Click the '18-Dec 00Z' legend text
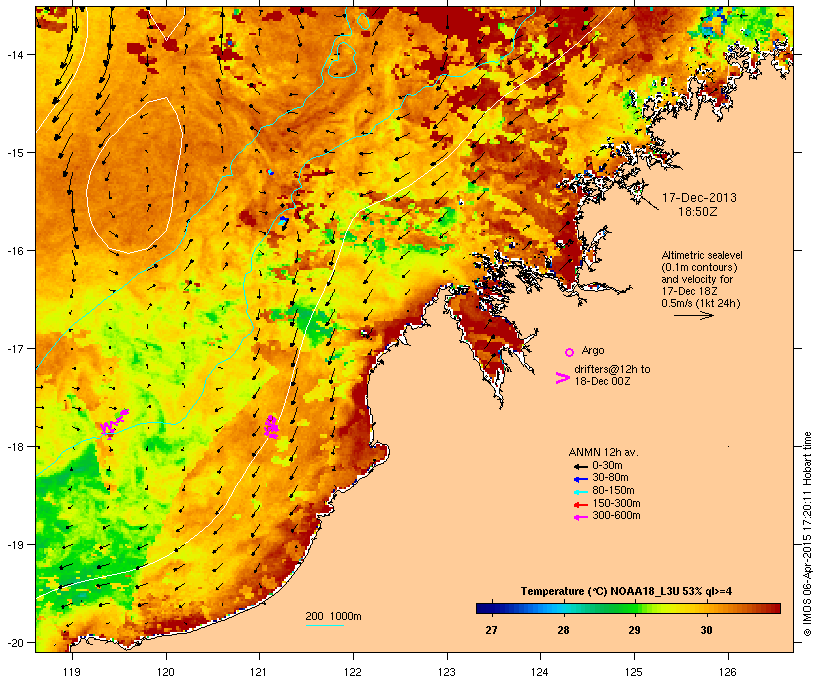 (x=602, y=381)
